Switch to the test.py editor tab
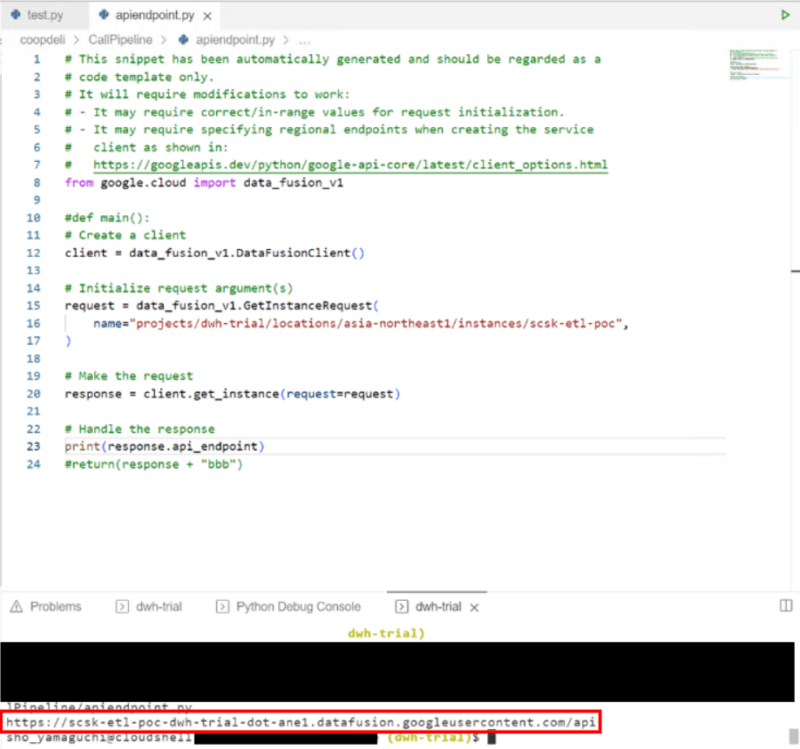 [43, 16]
